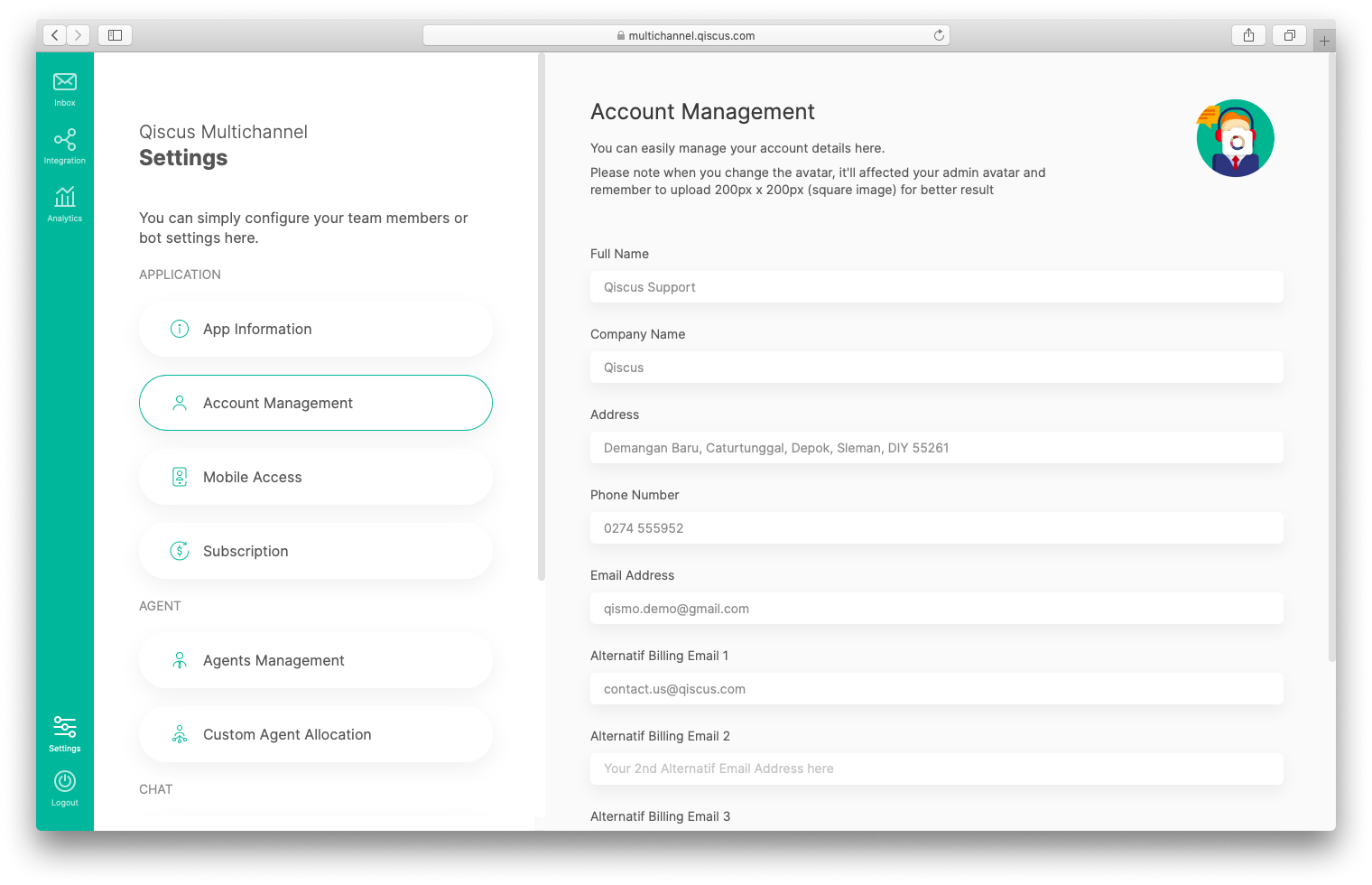Open Agents Management settings
This screenshot has width=1372, height=885.
click(x=316, y=660)
